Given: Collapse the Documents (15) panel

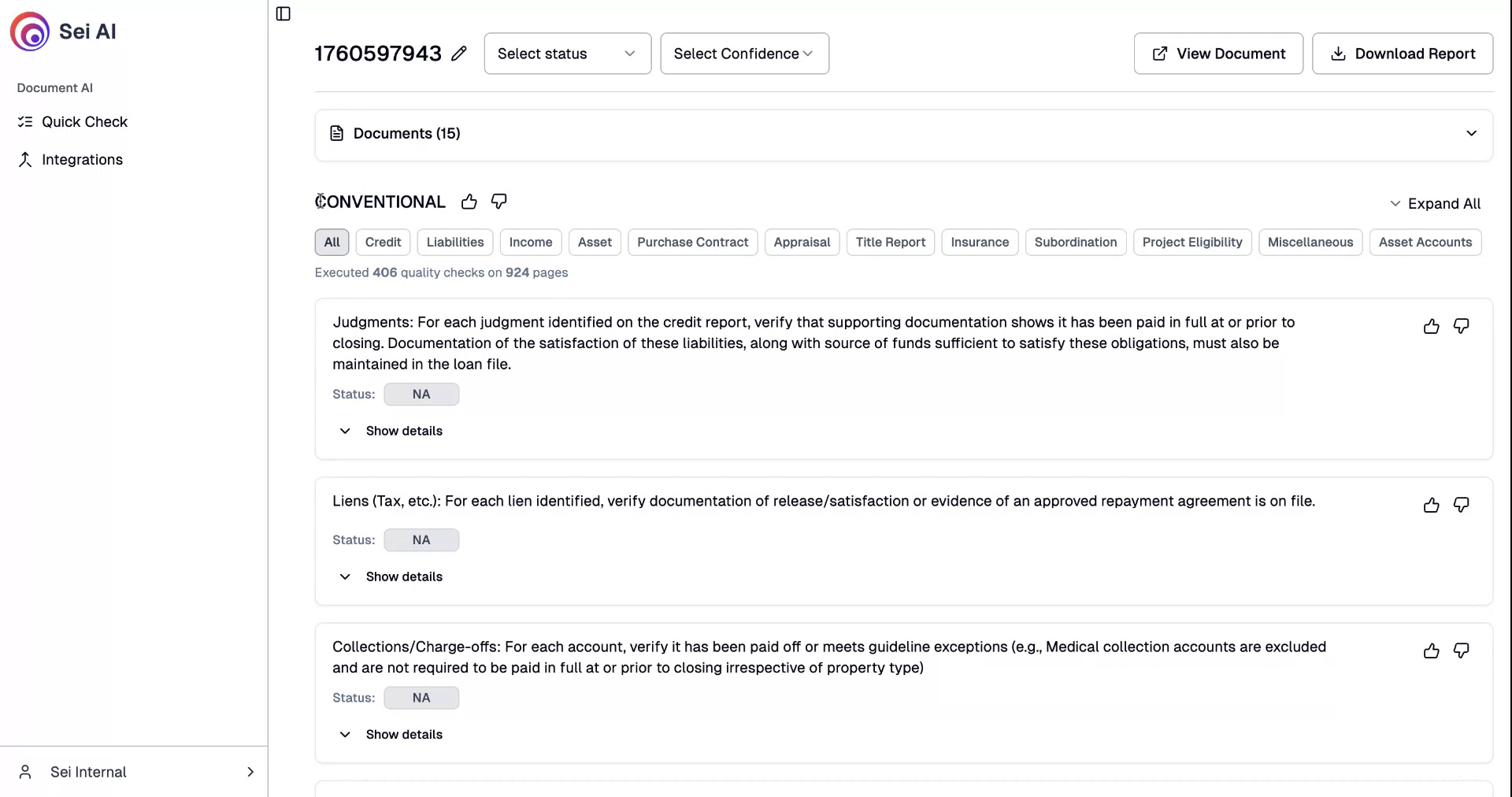Looking at the screenshot, I should coord(1471,133).
